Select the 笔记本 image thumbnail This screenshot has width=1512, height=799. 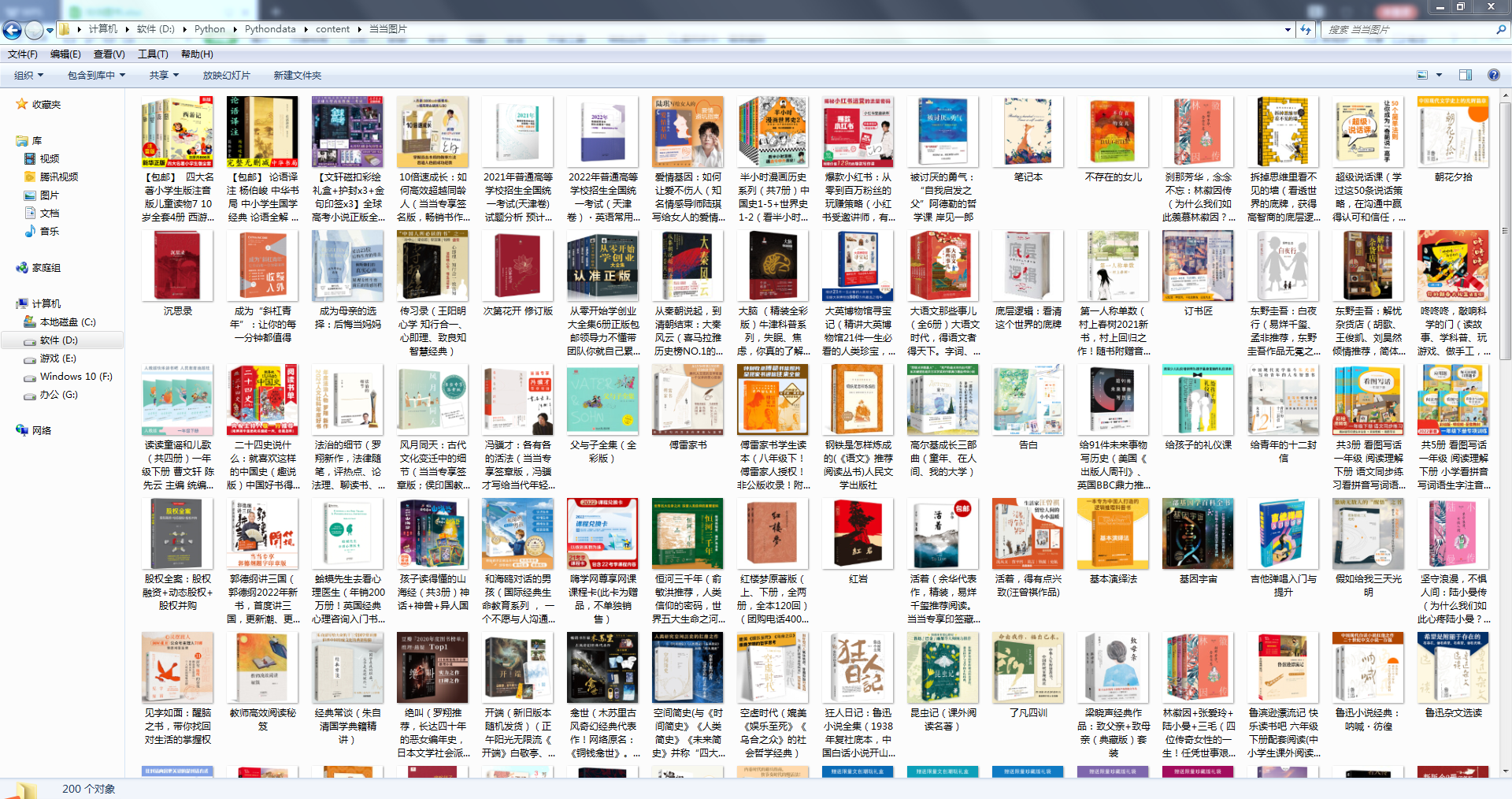coord(1028,132)
